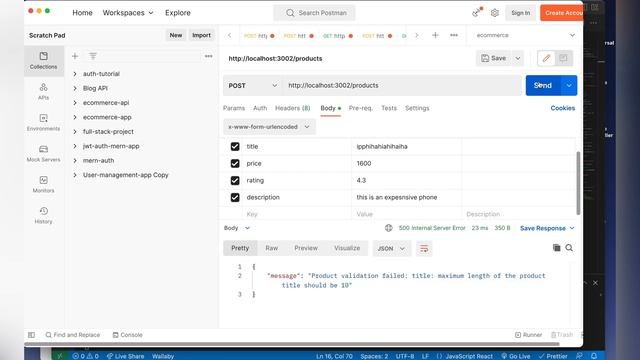Open the POST method dropdown
The height and width of the screenshot is (360, 640).
point(253,85)
